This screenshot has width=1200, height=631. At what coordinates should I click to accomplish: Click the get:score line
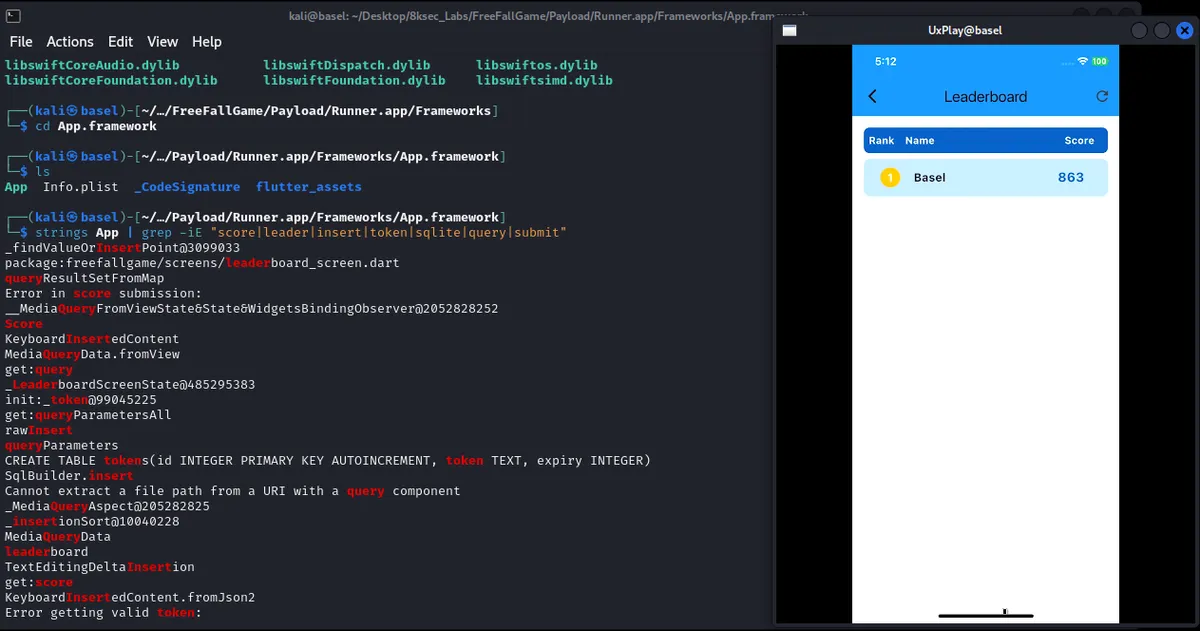(39, 582)
